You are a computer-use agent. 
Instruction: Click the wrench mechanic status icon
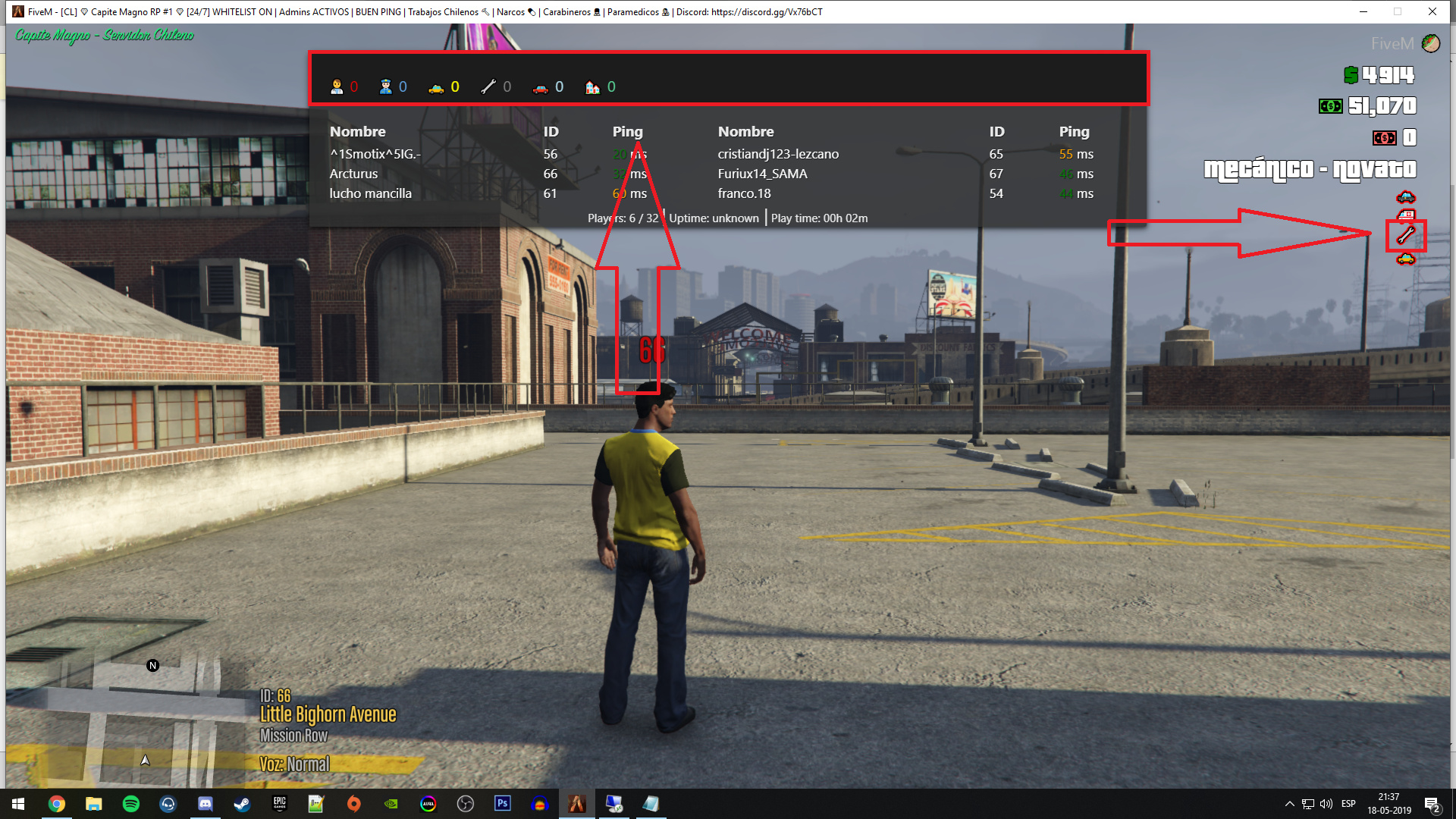tap(1406, 236)
